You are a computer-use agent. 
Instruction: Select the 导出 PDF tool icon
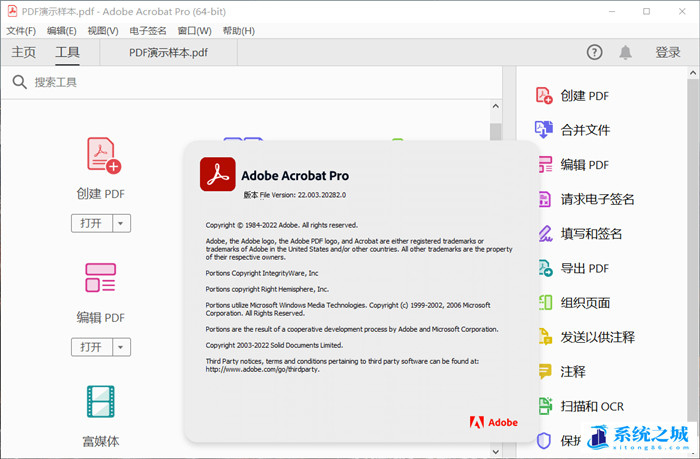pos(544,268)
